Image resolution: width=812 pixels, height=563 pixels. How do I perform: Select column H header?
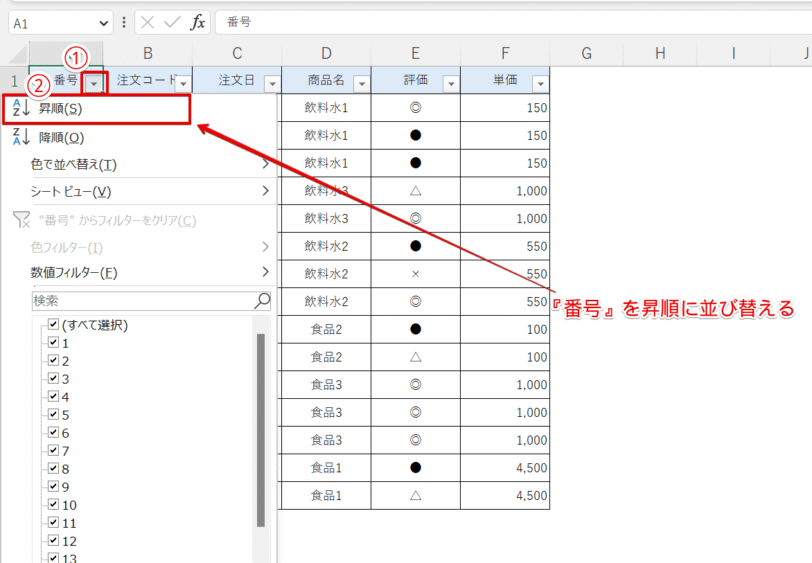point(660,53)
